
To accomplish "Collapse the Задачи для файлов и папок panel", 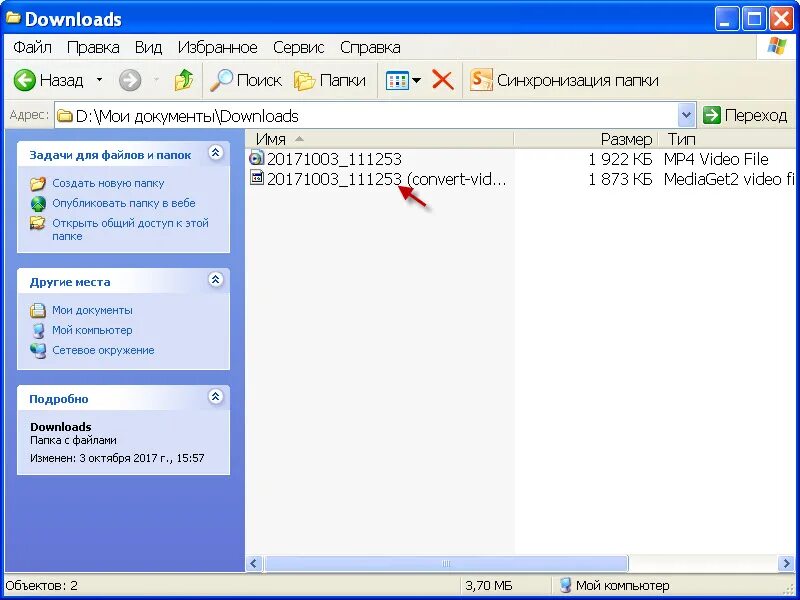I will point(216,154).
